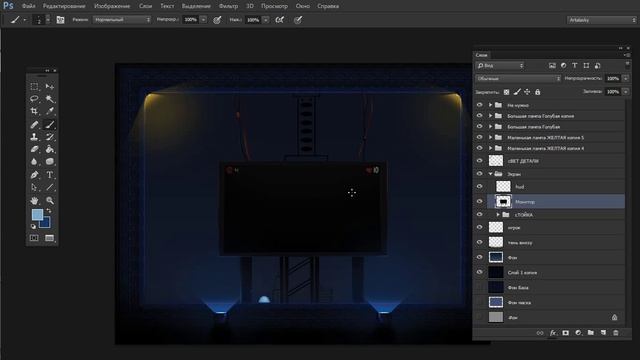This screenshot has height=360, width=640.
Task: Open the brush mode dropdown in options bar
Action: coord(122,20)
